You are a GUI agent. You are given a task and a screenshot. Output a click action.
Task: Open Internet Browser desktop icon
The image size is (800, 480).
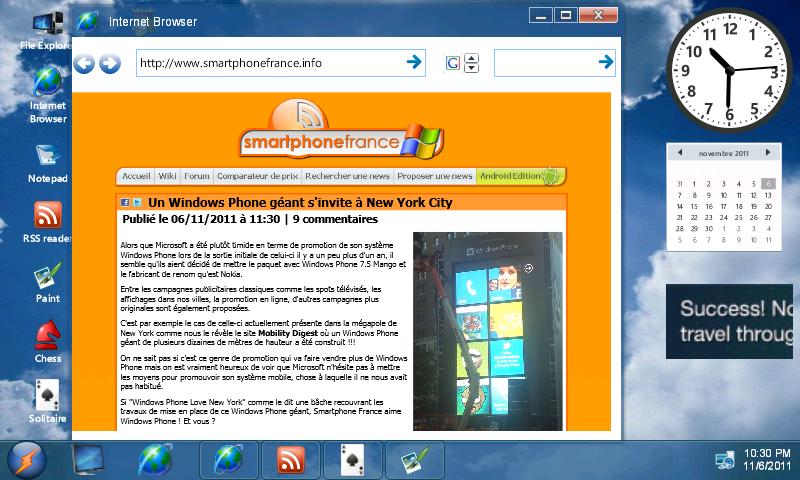[47, 95]
